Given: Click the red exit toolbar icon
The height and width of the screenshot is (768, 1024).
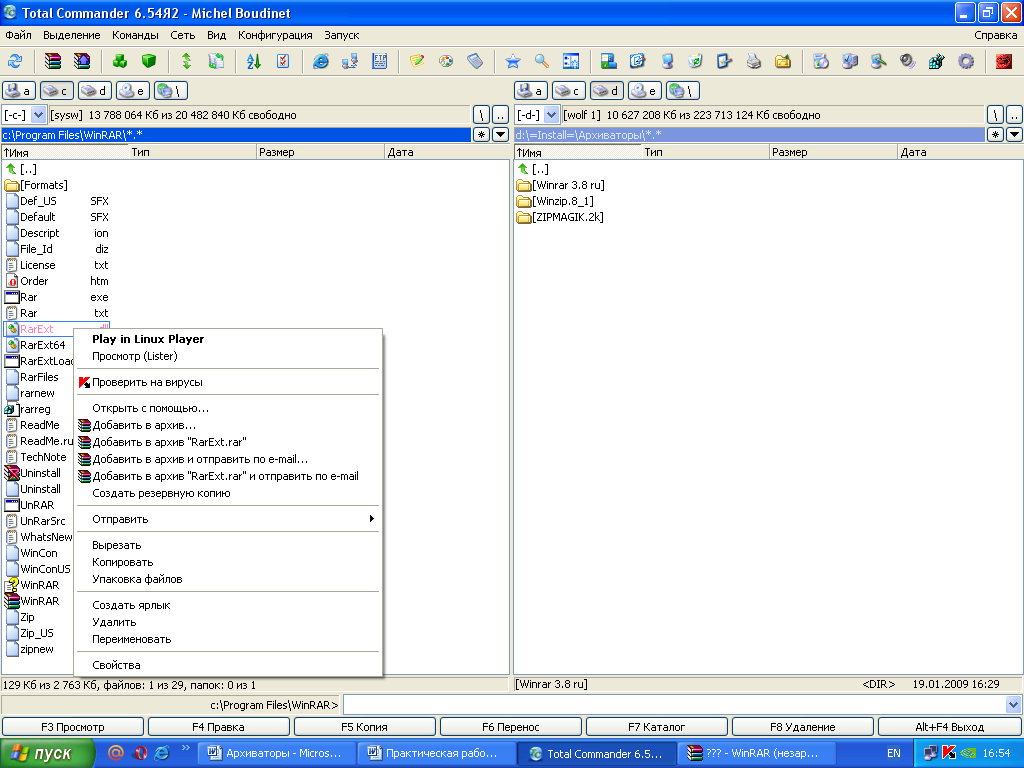Looking at the screenshot, I should pyautogui.click(x=1004, y=61).
